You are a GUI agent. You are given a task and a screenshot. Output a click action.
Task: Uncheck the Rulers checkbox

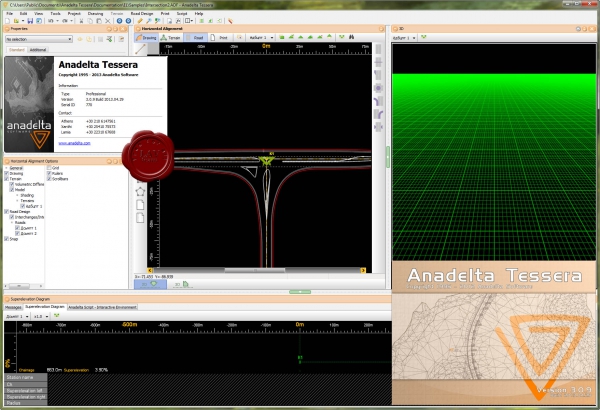point(49,173)
